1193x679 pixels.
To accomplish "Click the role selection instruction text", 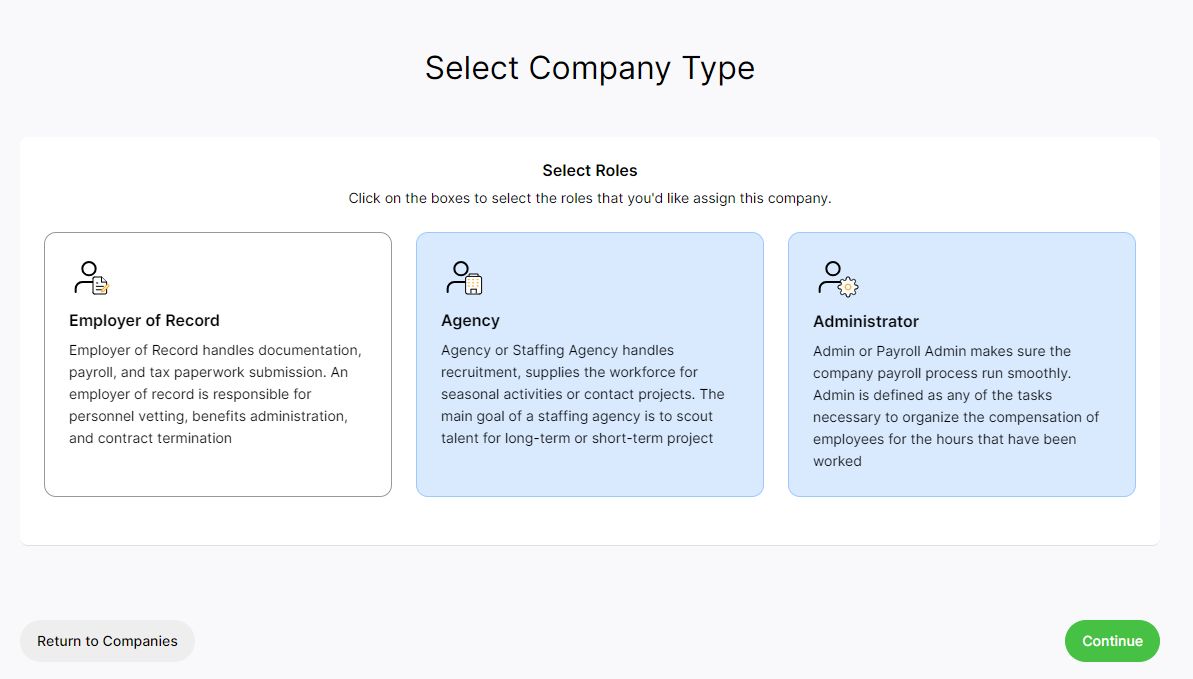I will (590, 198).
